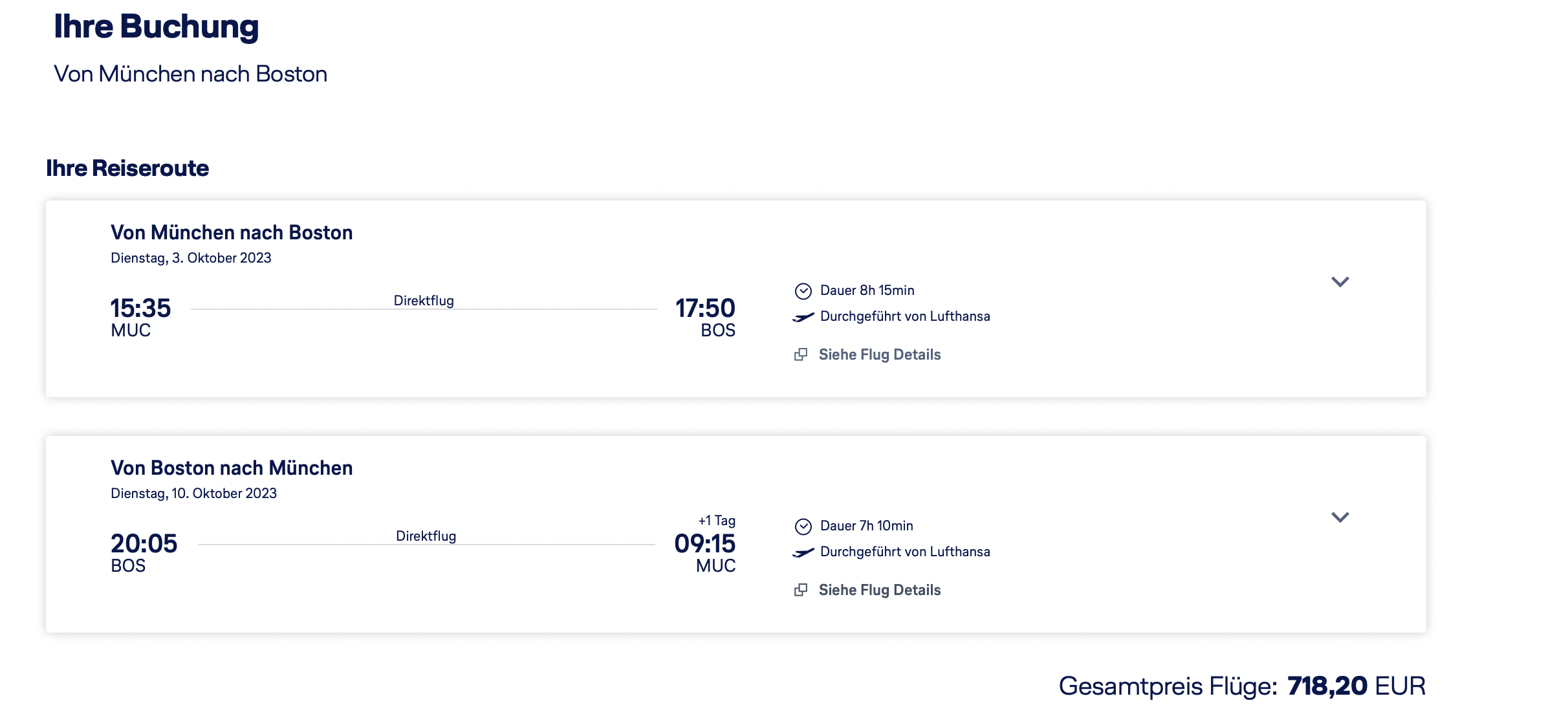The image size is (1568, 727).
Task: Click the external-link icon for Boston–Munich flight details
Action: [801, 590]
